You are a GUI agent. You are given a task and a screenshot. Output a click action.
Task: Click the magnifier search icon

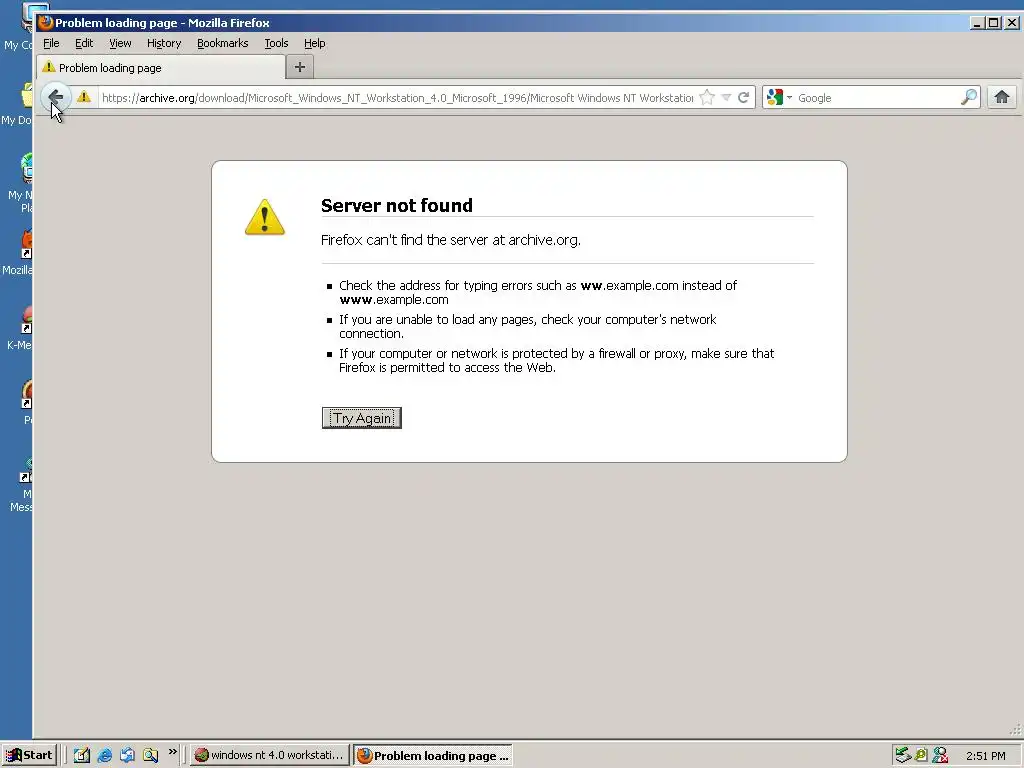(969, 97)
